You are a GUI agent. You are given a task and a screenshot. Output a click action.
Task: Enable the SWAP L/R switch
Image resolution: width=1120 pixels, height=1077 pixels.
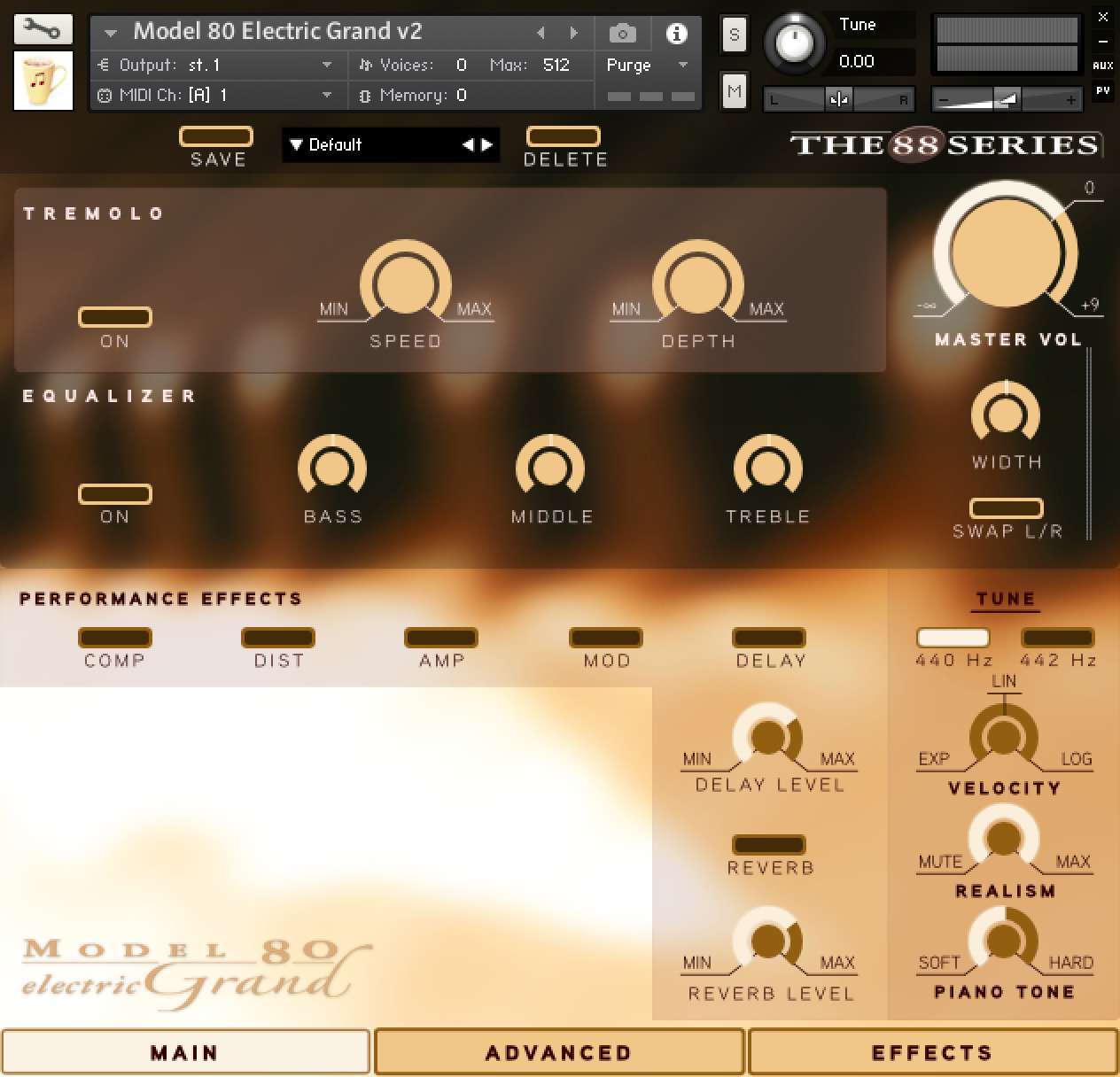1006,508
